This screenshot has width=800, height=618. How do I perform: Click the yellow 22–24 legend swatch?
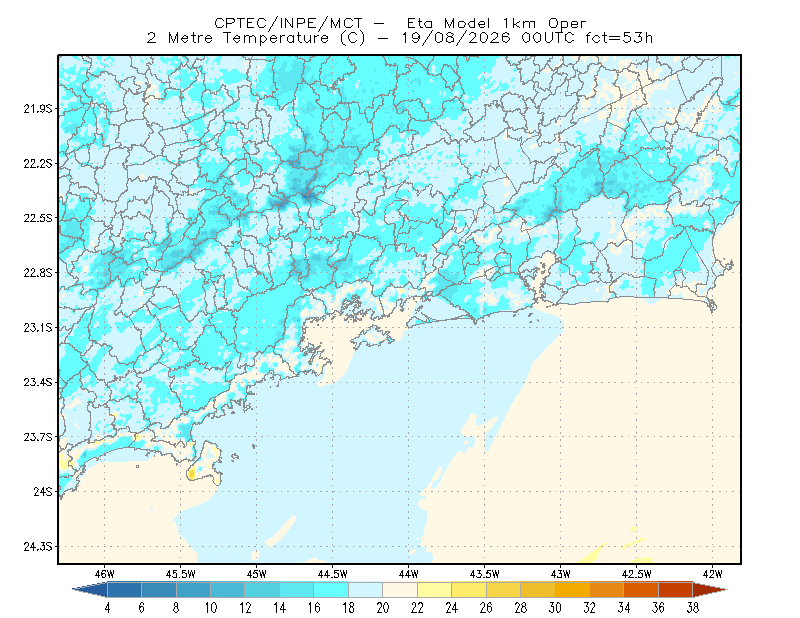pos(435,590)
